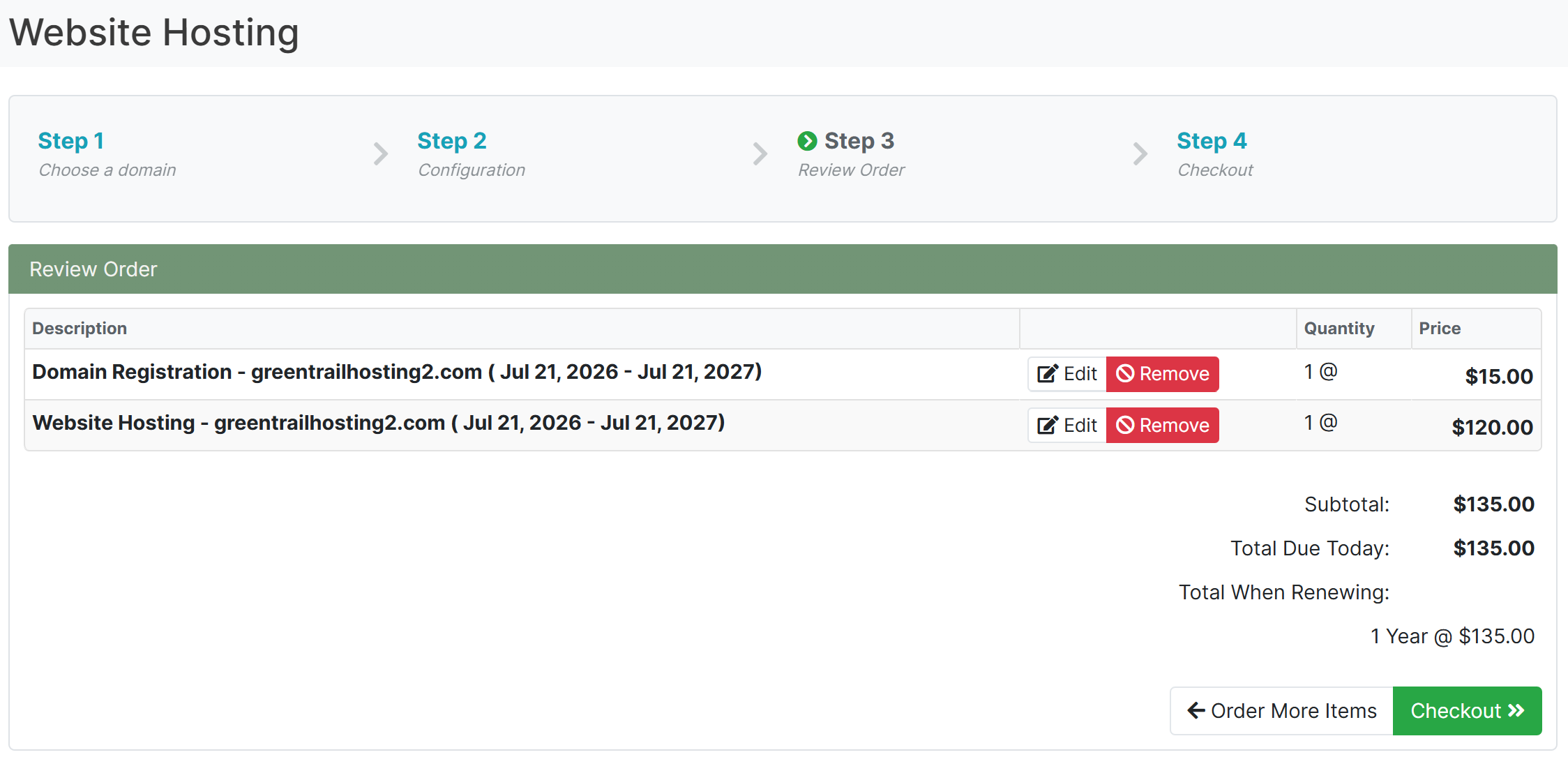1568x780 pixels.
Task: Click the chevron between Step 3 and Step 4
Action: (1140, 153)
